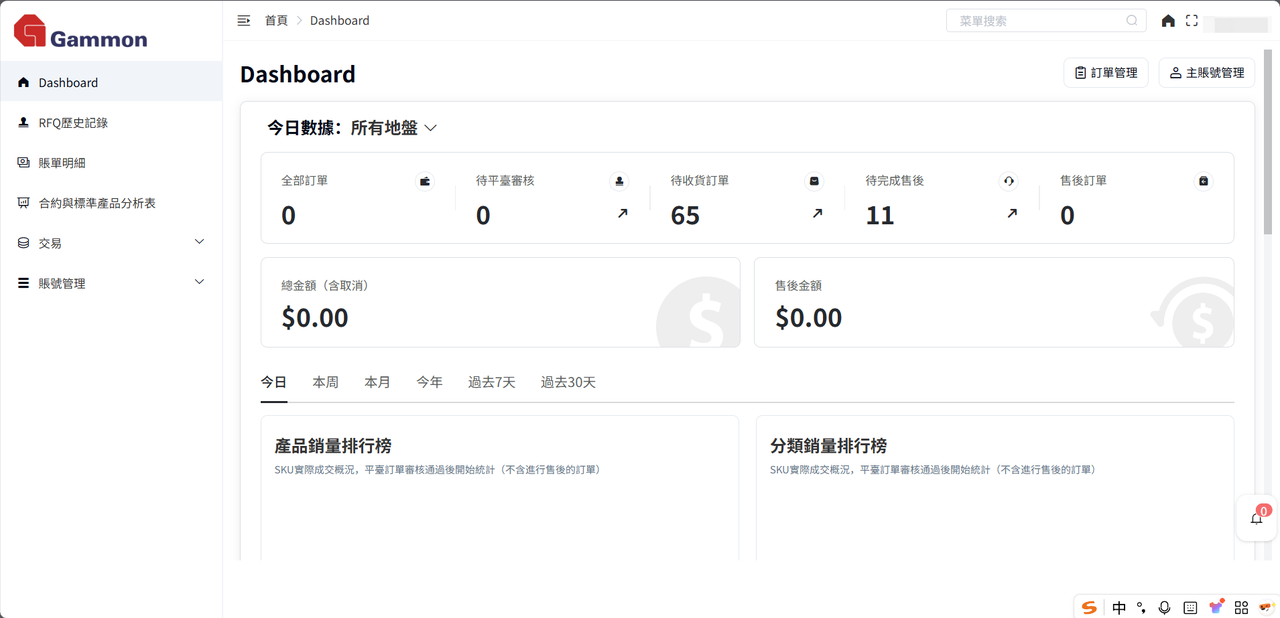
Task: Click microphone icon in IME toolbar
Action: [x=1164, y=607]
